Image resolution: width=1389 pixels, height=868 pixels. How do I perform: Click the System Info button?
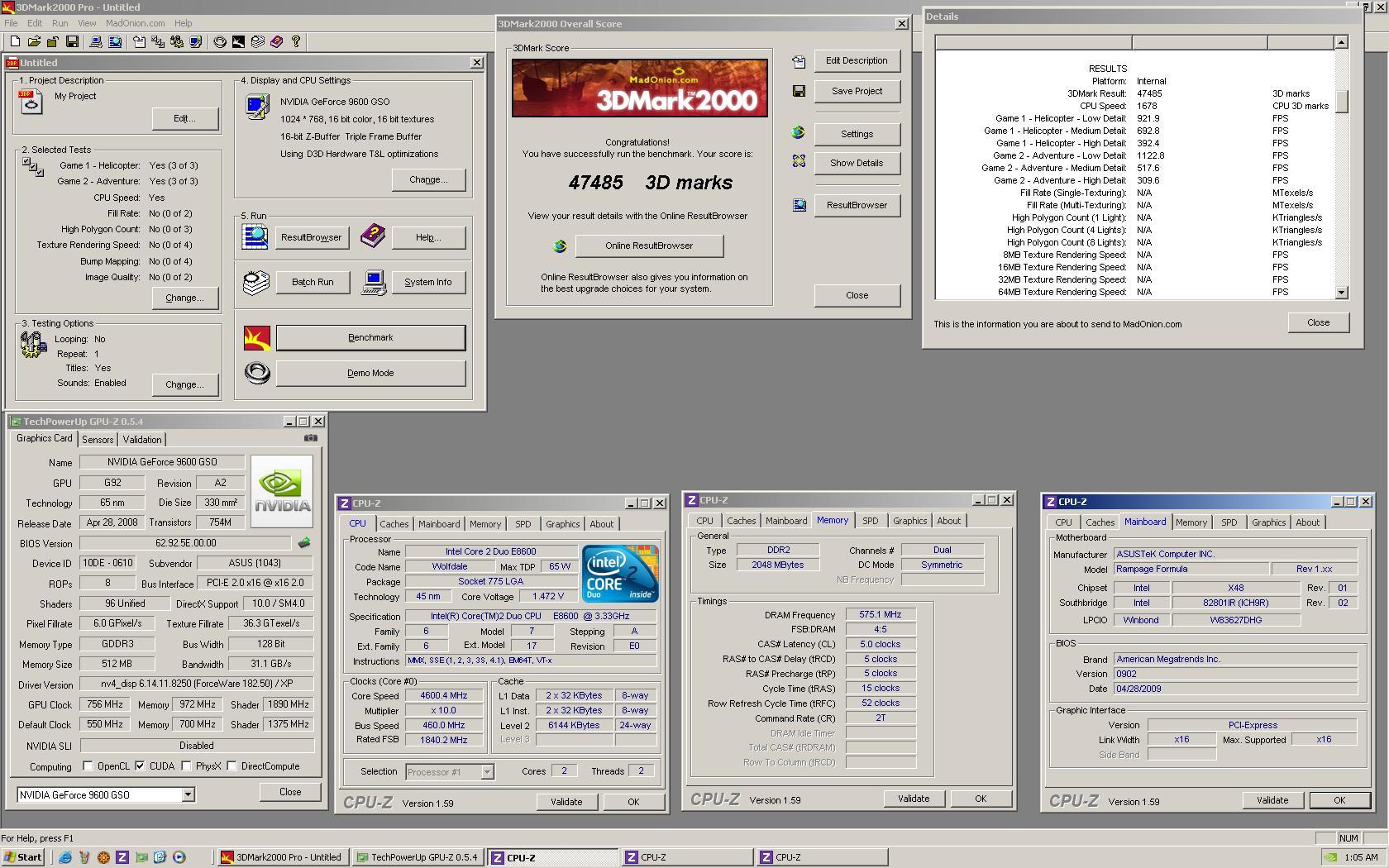pos(428,282)
